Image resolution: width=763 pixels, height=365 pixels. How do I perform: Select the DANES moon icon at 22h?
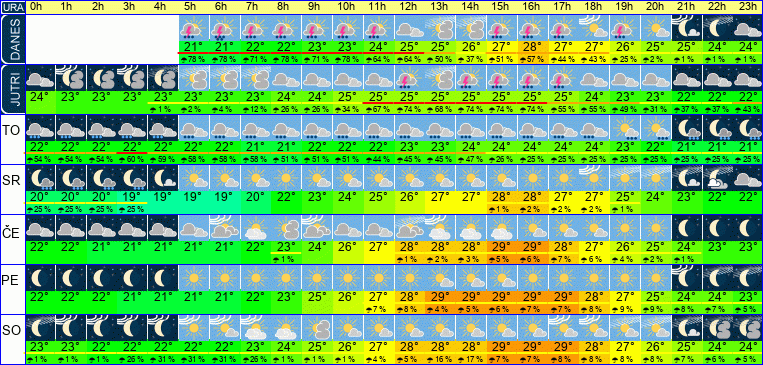coord(717,28)
